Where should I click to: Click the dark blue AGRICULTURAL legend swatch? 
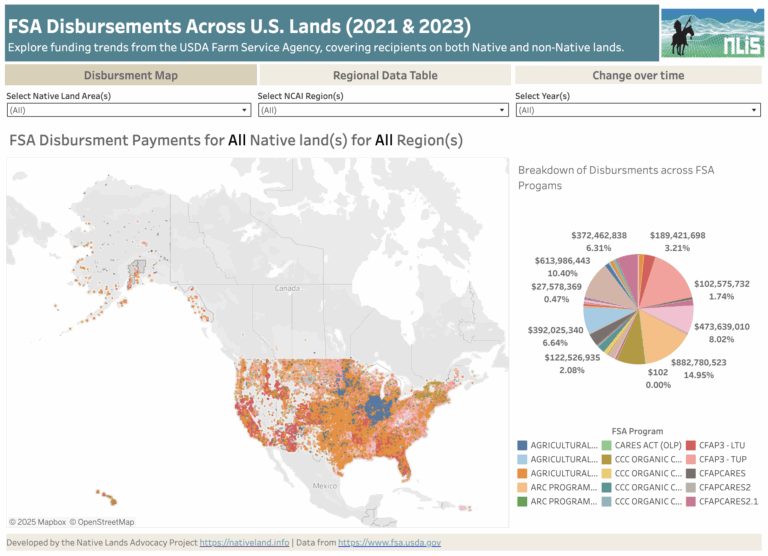click(x=523, y=445)
